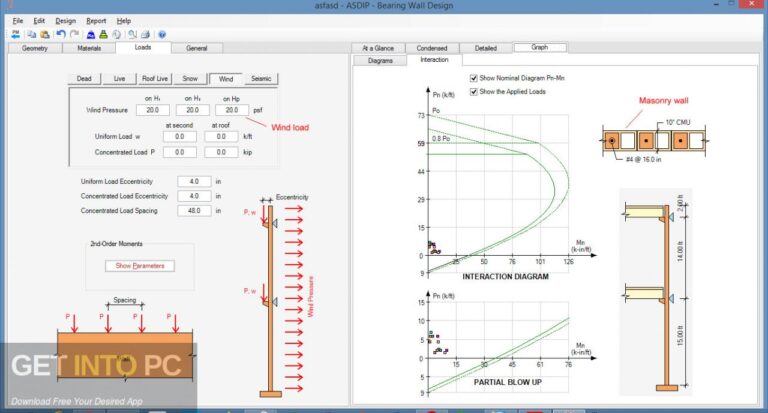Viewport: 768px width, 413px height.
Task: Switch to the Diagrams sub-tab
Action: (380, 61)
